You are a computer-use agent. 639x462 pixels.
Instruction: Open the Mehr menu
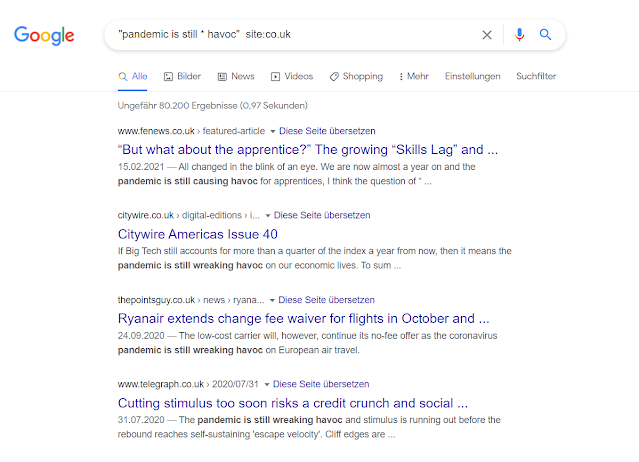point(414,76)
